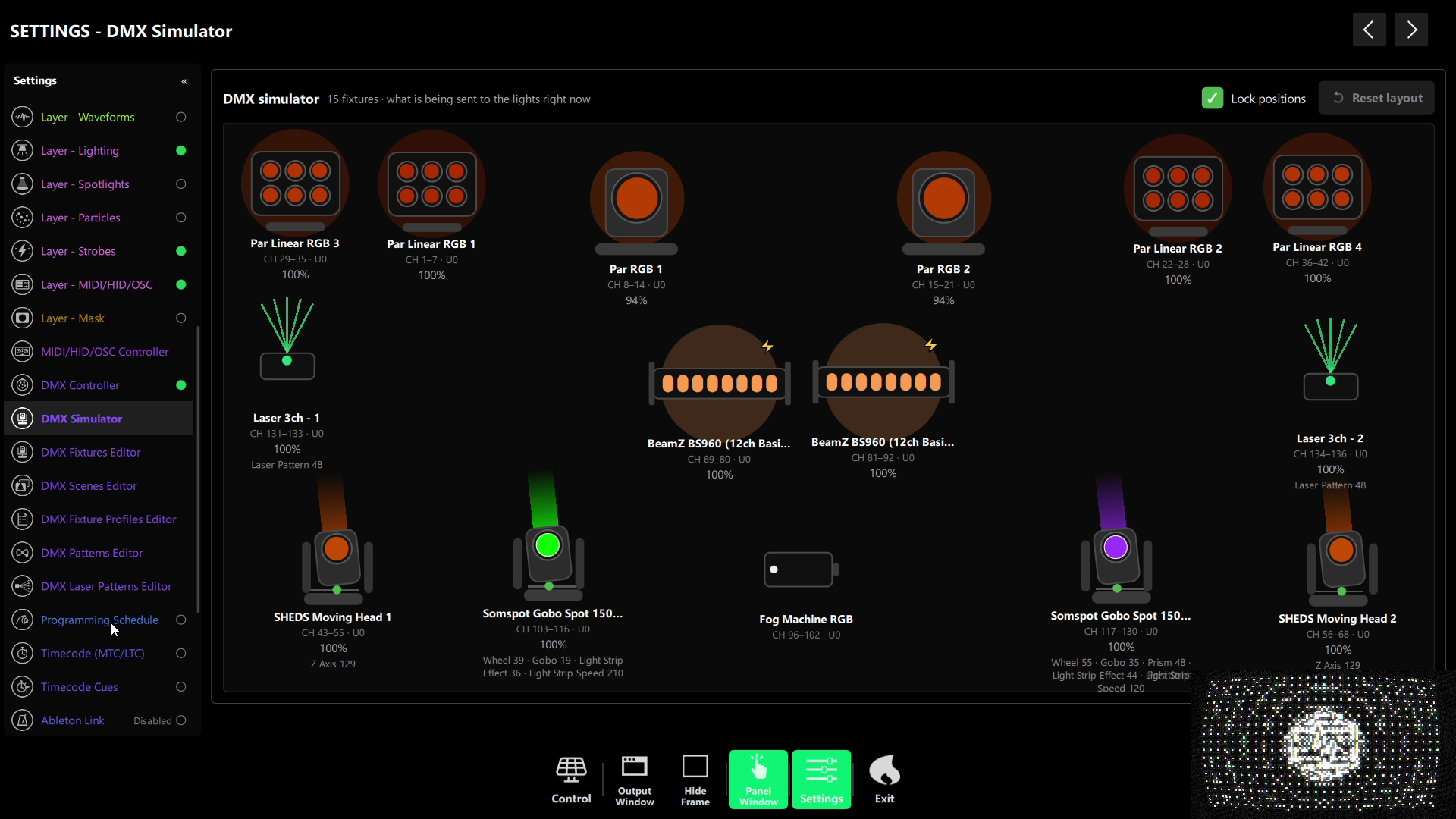This screenshot has width=1456, height=819.
Task: Uncheck the Lock positions checkbox
Action: (1212, 99)
